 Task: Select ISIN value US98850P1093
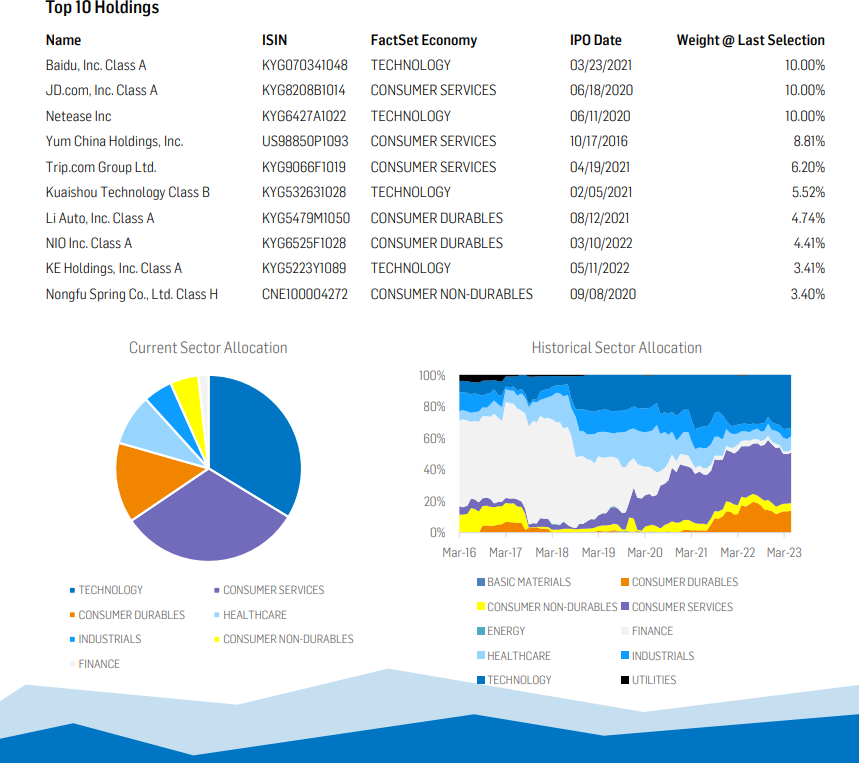click(x=305, y=141)
